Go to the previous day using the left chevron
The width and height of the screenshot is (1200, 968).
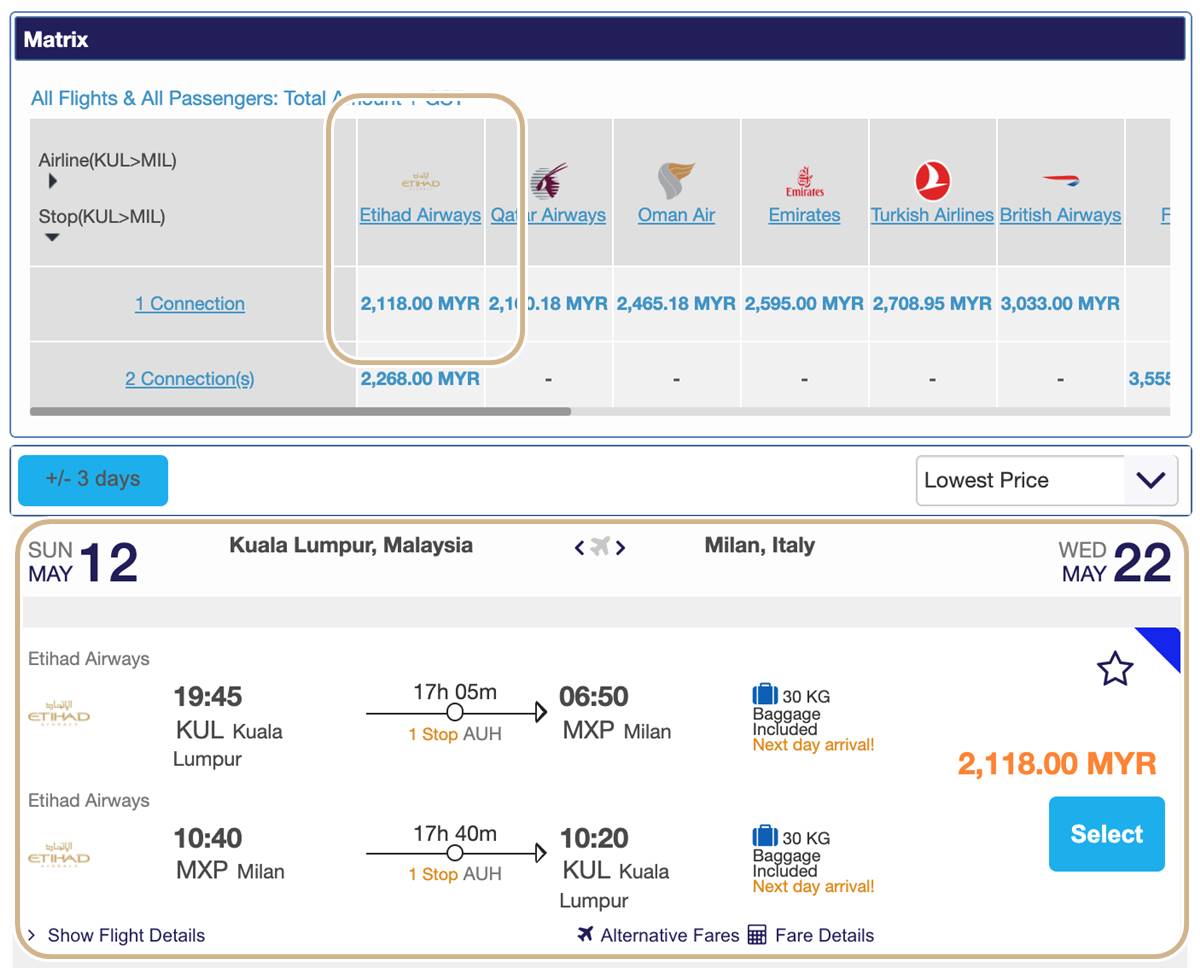pyautogui.click(x=579, y=547)
